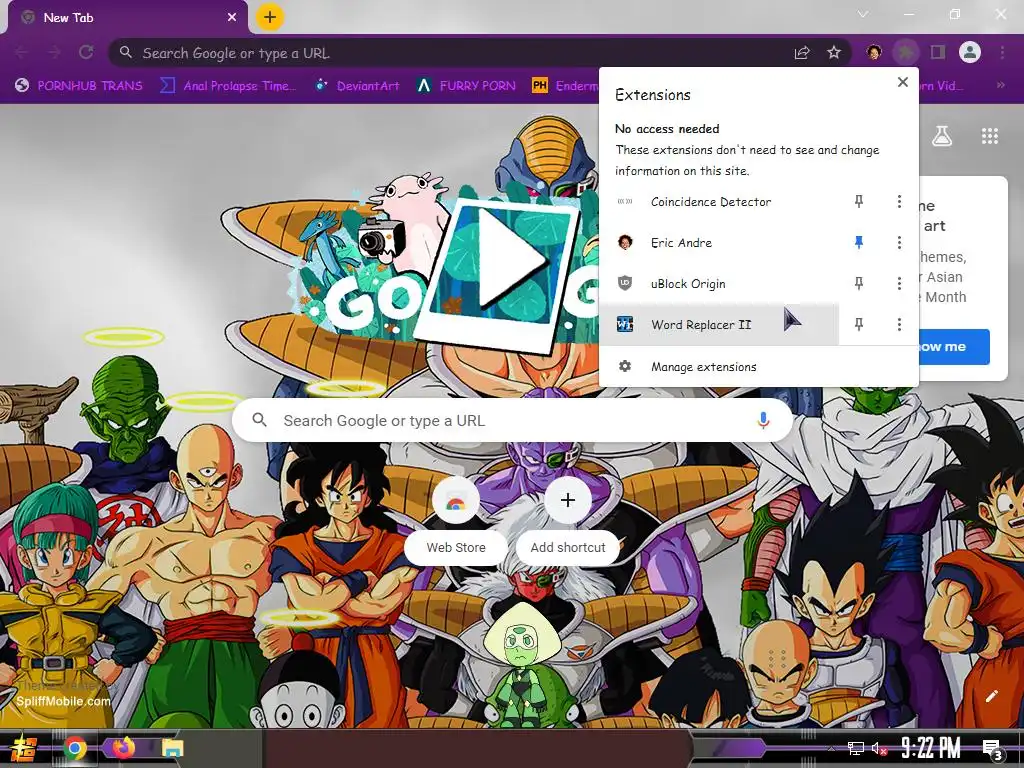Click the Word Replacer II icon
Viewport: 1024px width, 768px height.
(x=625, y=325)
